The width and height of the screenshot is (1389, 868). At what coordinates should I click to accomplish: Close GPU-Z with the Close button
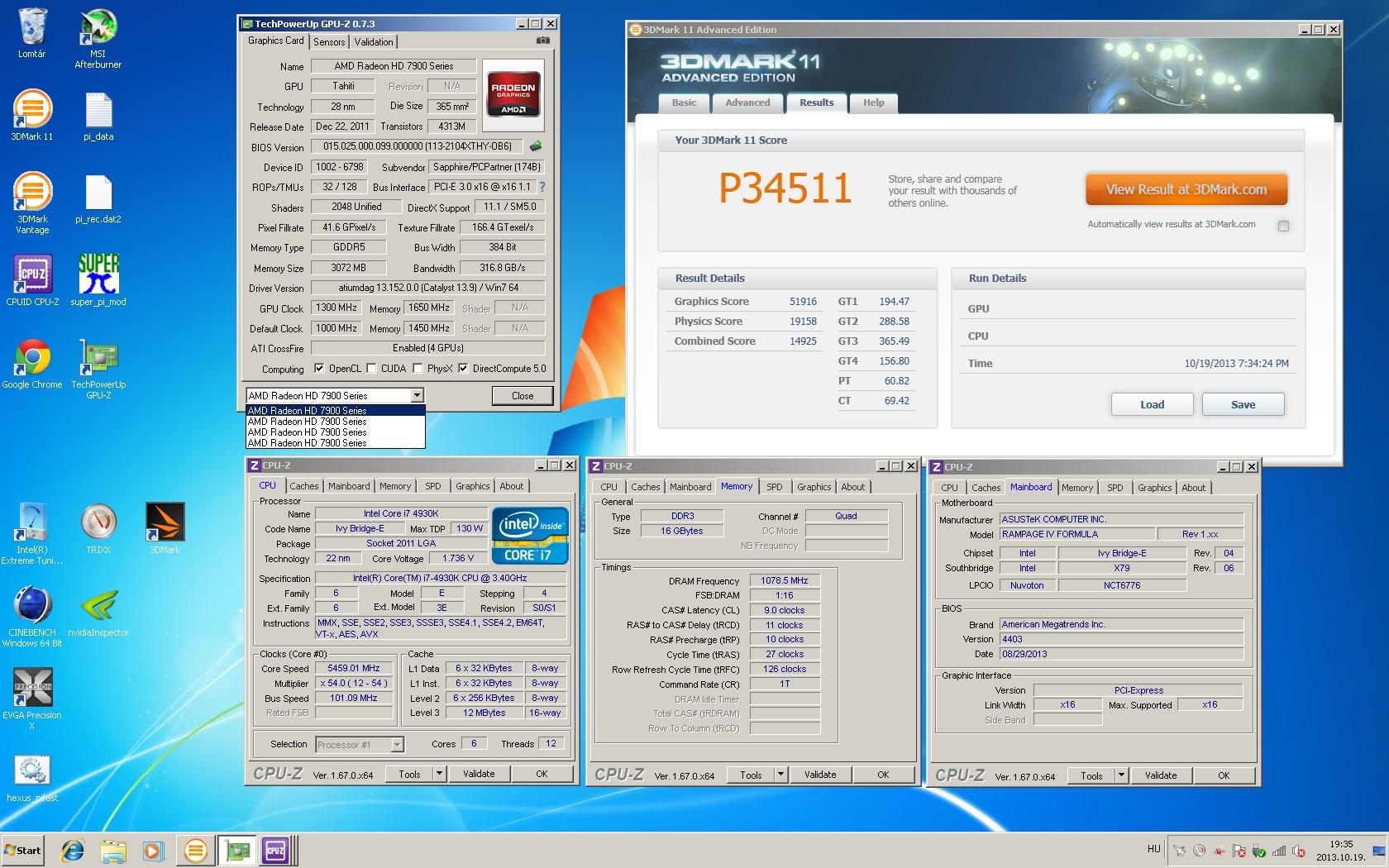523,395
